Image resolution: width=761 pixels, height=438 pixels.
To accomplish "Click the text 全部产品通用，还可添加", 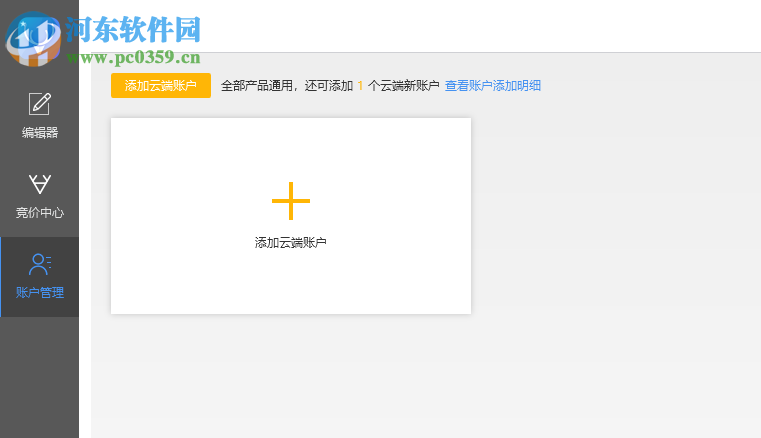I will coord(287,86).
